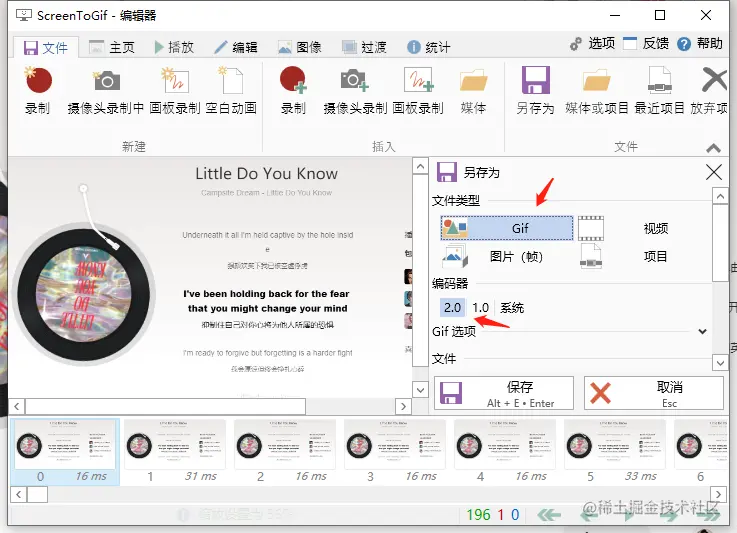The height and width of the screenshot is (533, 737).
Task: Switch to 文件 file tab
Action: click(x=46, y=47)
